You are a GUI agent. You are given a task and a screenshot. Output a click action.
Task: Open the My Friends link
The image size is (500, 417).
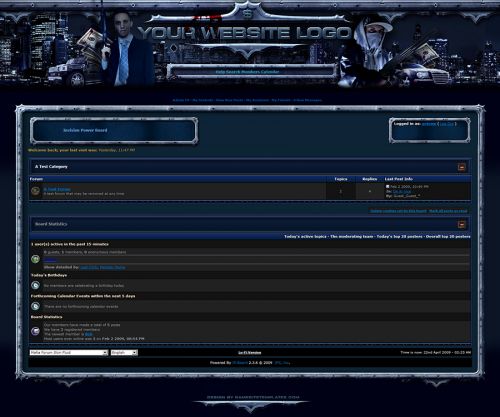click(x=281, y=100)
